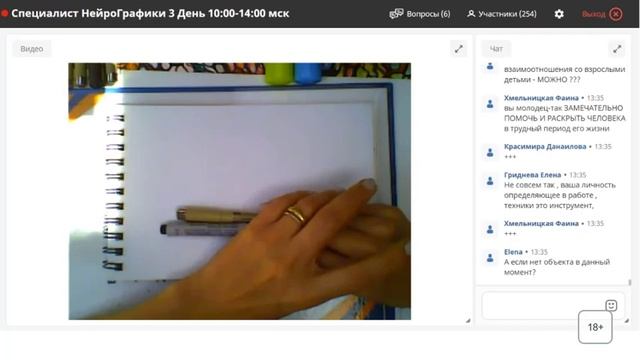Click the name Гриднева Елена in chat
Screen dimensions: 640x360
(x=532, y=175)
